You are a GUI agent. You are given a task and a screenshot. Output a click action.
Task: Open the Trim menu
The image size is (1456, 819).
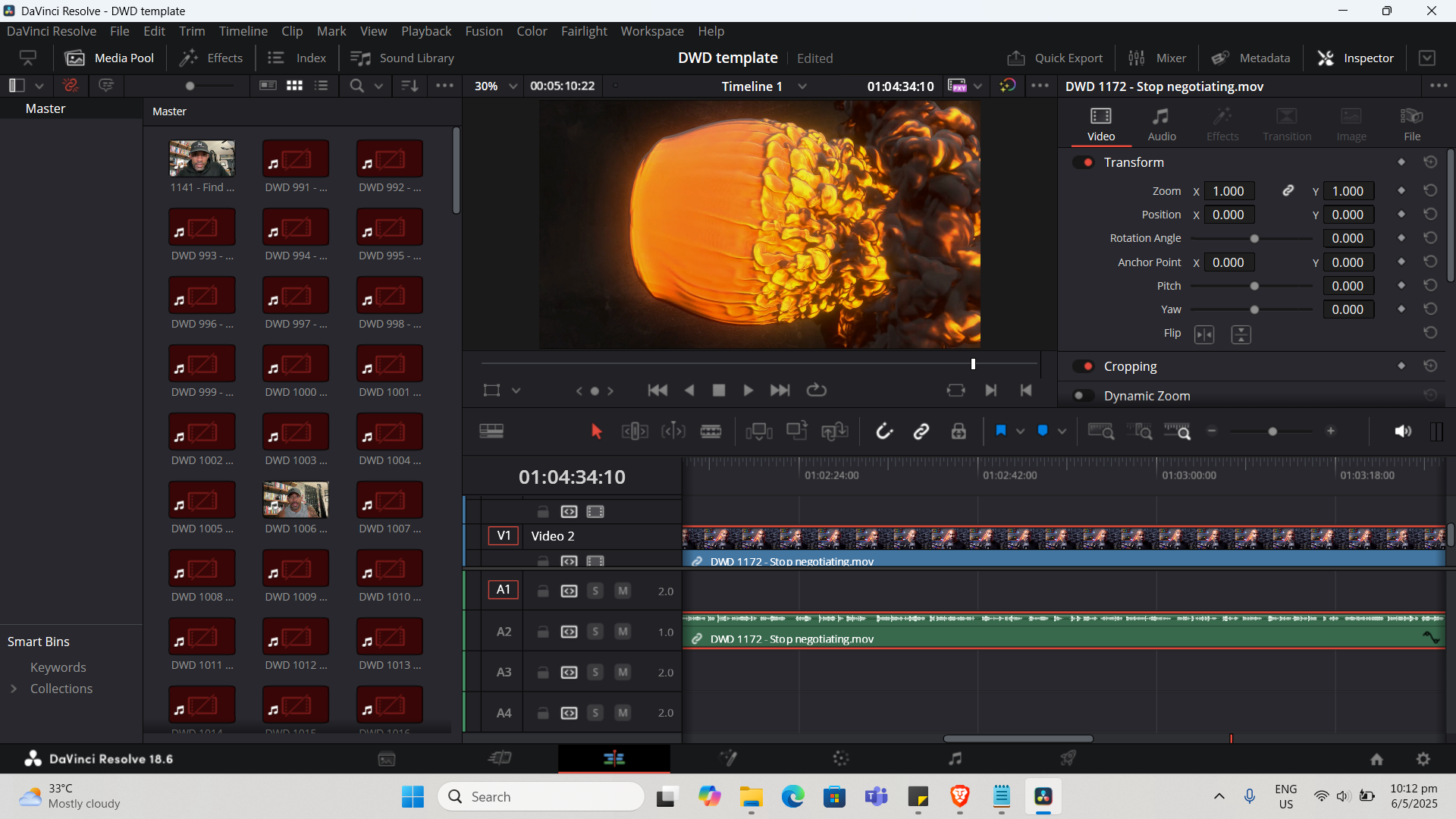pos(192,31)
